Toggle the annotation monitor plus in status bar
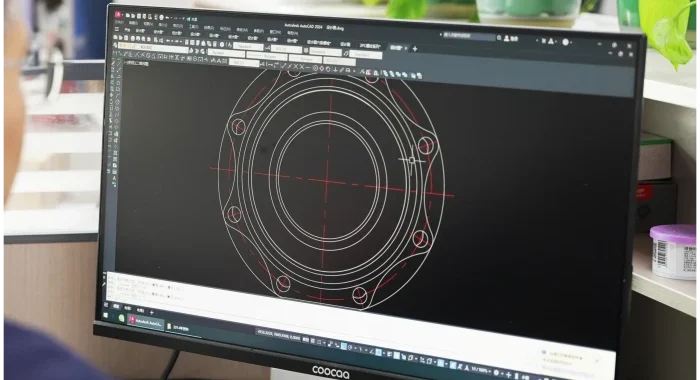This screenshot has width=700, height=380. [x=508, y=374]
